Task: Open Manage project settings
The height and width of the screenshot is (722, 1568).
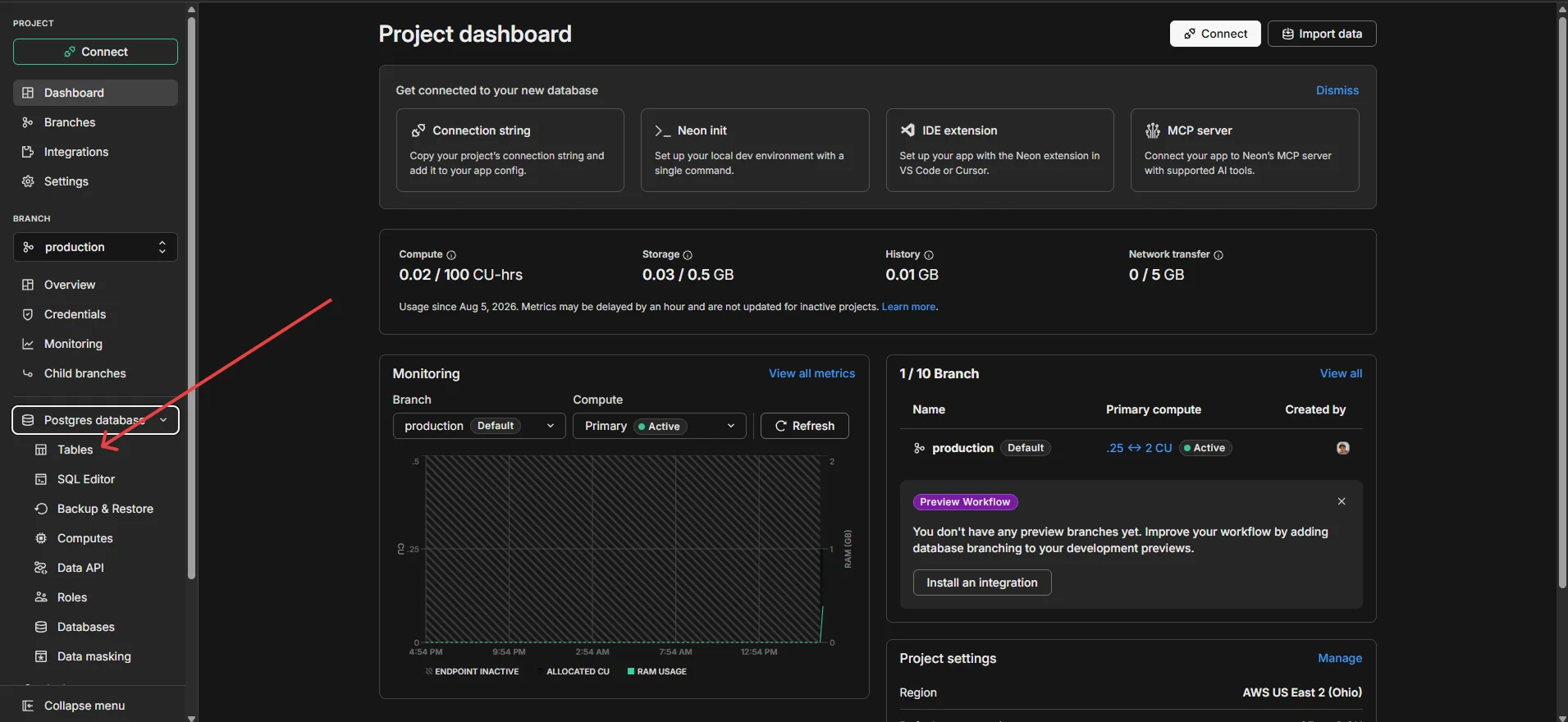Action: pos(1340,658)
